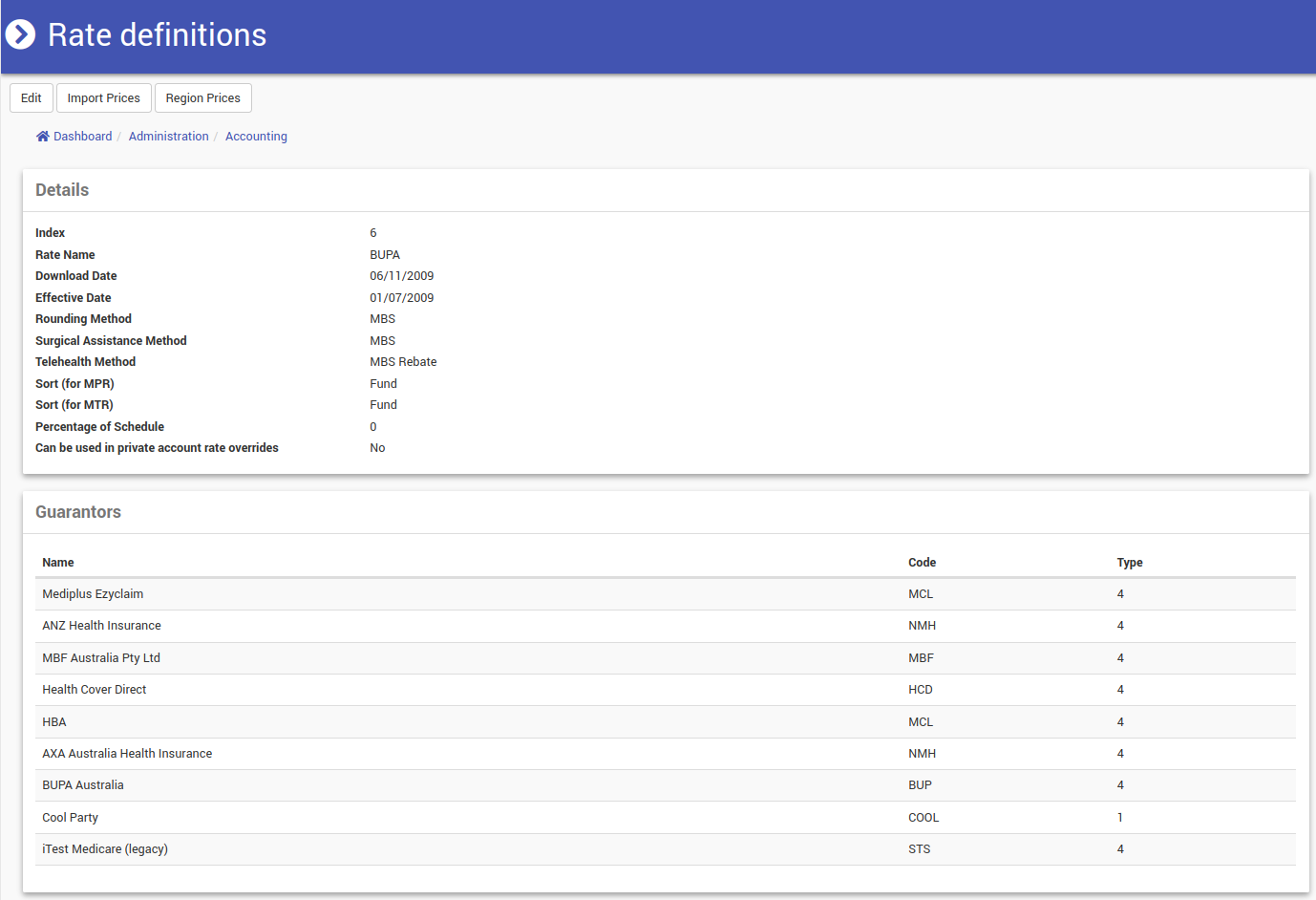Open the Edit button

point(32,98)
